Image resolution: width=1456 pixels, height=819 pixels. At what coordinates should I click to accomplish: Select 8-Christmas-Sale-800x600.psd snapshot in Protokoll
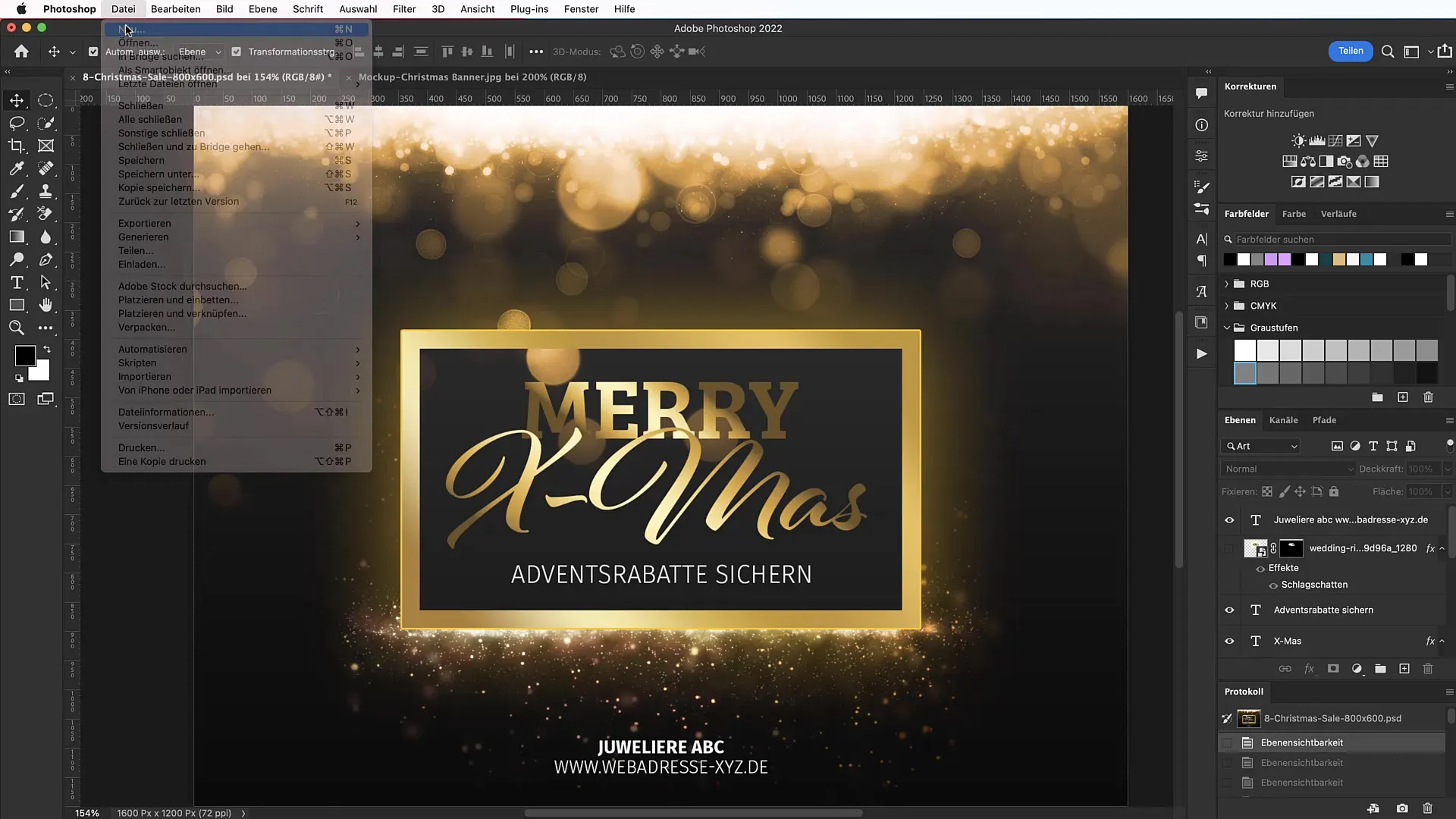point(1332,718)
